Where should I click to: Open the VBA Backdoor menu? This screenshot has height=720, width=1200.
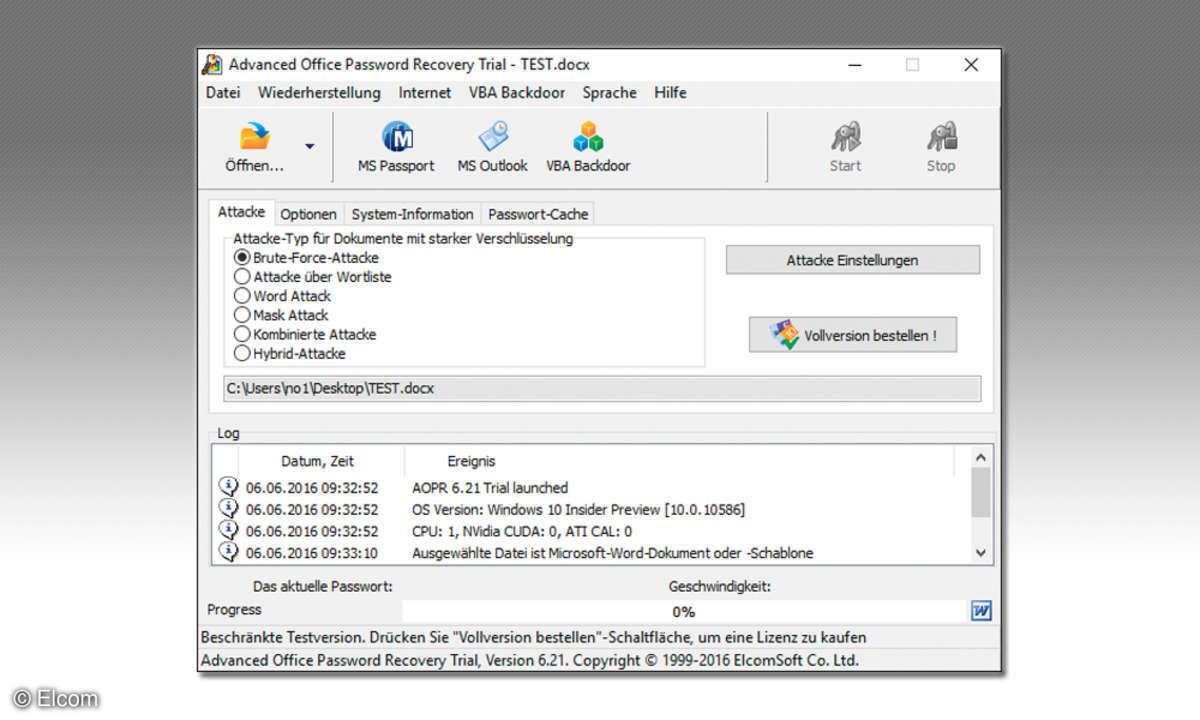(517, 92)
